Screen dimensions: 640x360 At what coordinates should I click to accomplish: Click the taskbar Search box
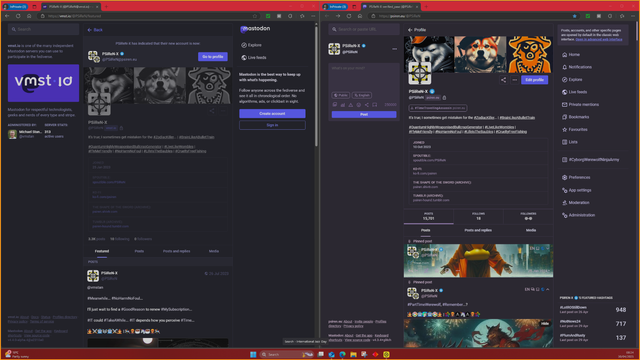click(x=287, y=354)
